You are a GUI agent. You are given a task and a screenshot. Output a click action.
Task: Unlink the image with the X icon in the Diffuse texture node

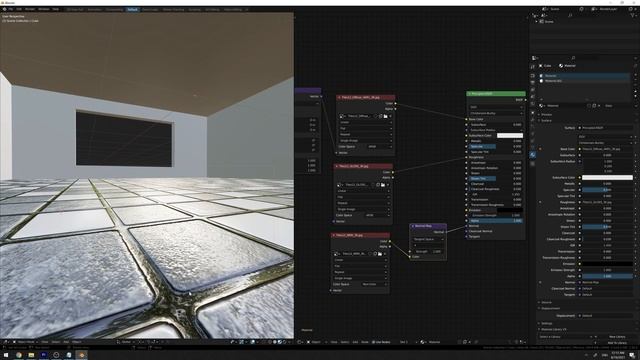pos(391,116)
